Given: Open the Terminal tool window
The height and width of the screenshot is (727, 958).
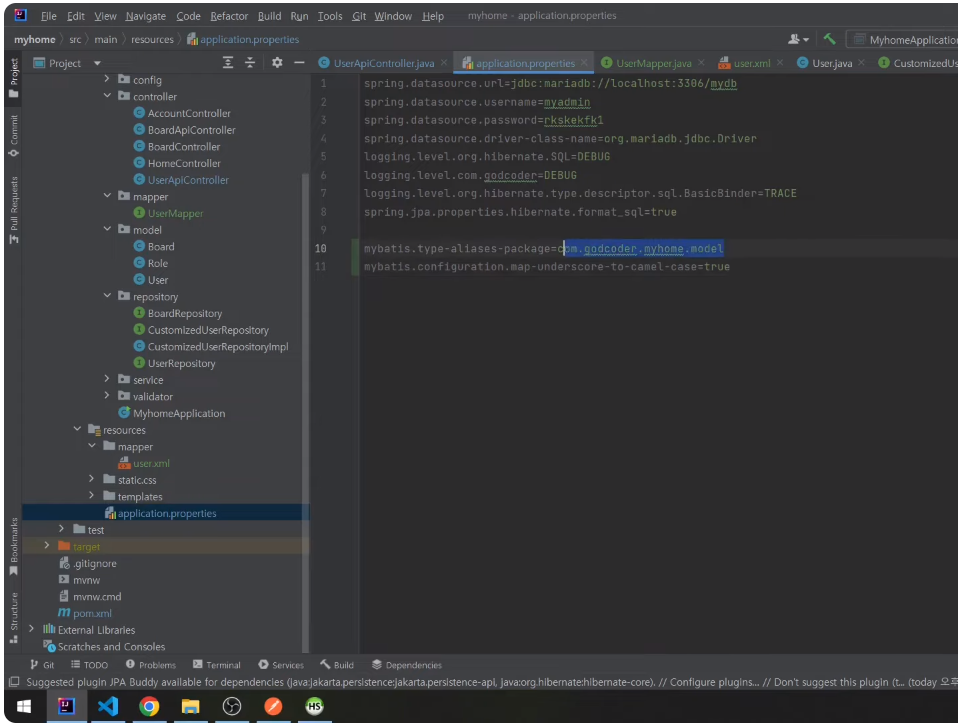Looking at the screenshot, I should pos(216,665).
